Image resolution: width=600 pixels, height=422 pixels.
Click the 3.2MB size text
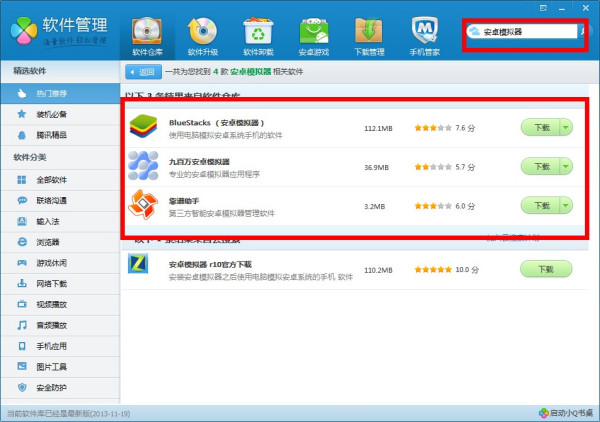[x=375, y=206]
